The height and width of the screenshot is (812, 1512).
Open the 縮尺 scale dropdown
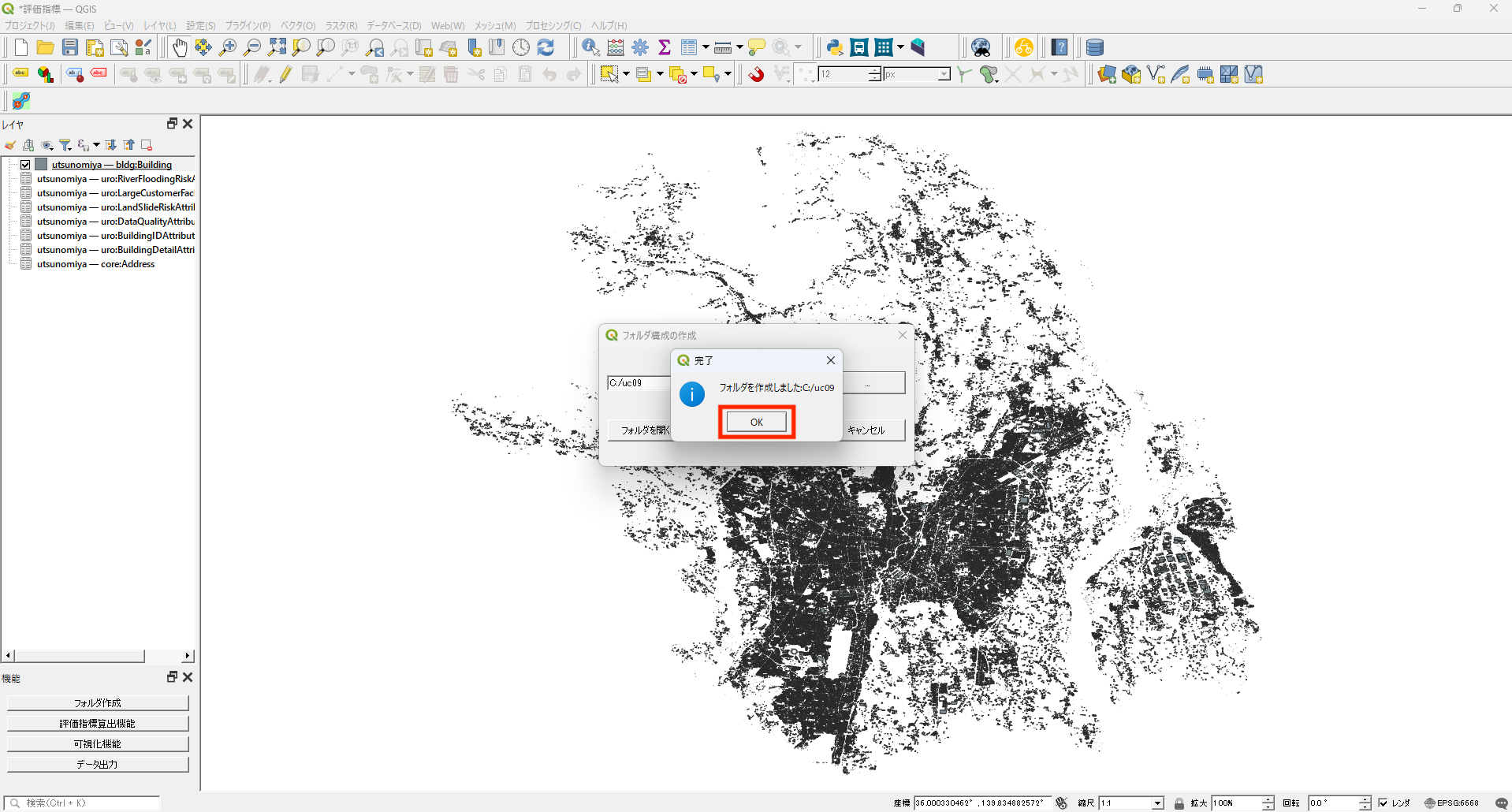coord(1157,803)
